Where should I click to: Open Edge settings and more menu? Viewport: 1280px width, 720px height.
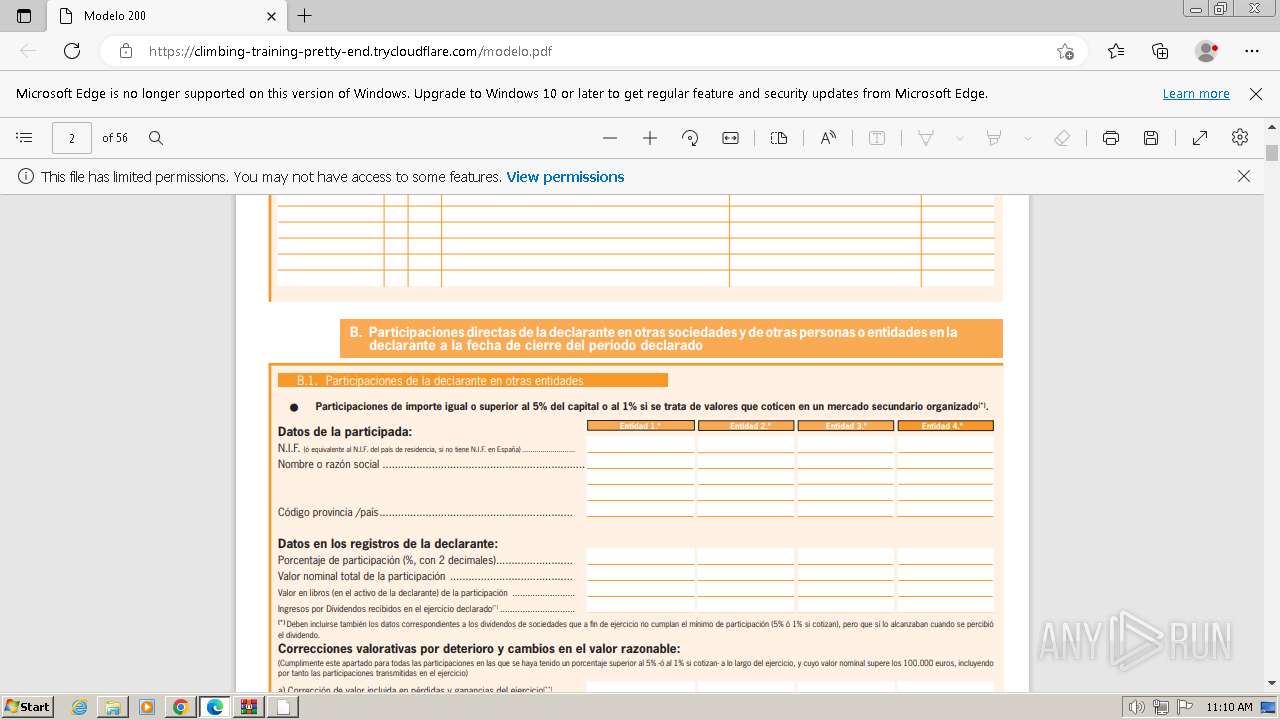[1252, 51]
